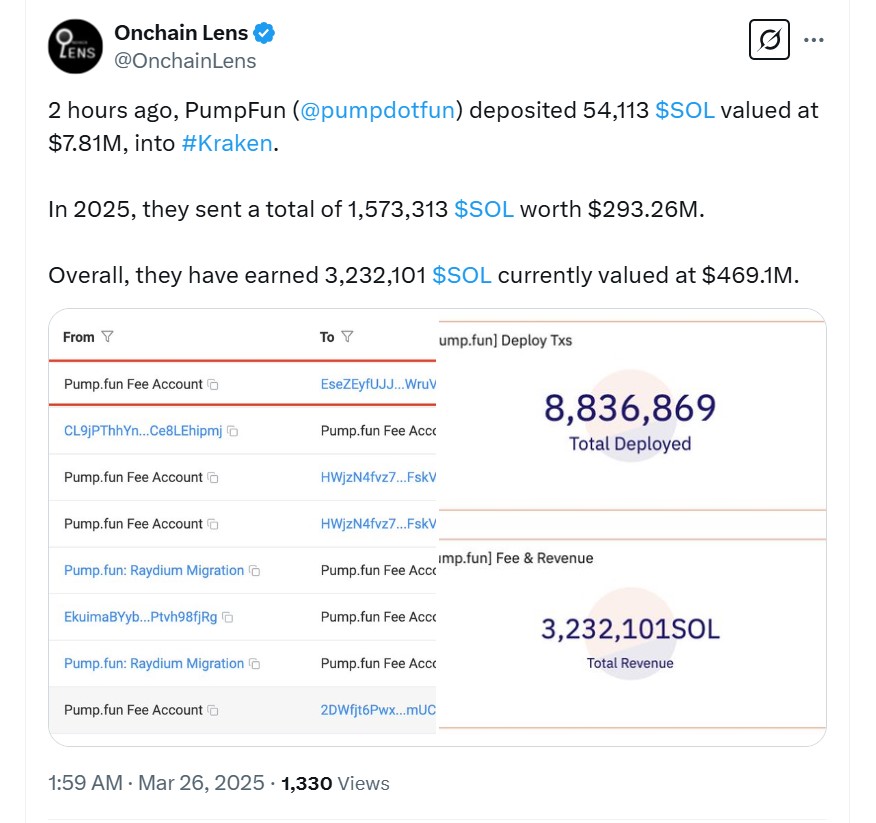Open the EseZEyfUJJ...WruV address link
The image size is (876, 823).
click(x=378, y=384)
